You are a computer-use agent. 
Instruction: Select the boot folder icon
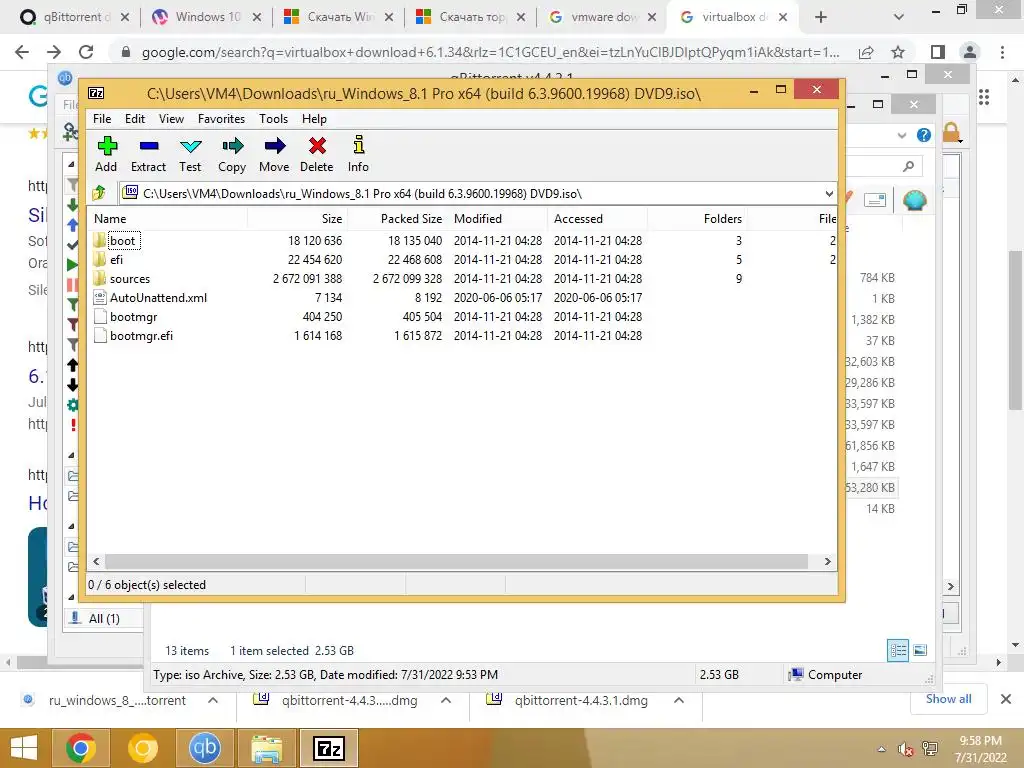click(x=99, y=240)
